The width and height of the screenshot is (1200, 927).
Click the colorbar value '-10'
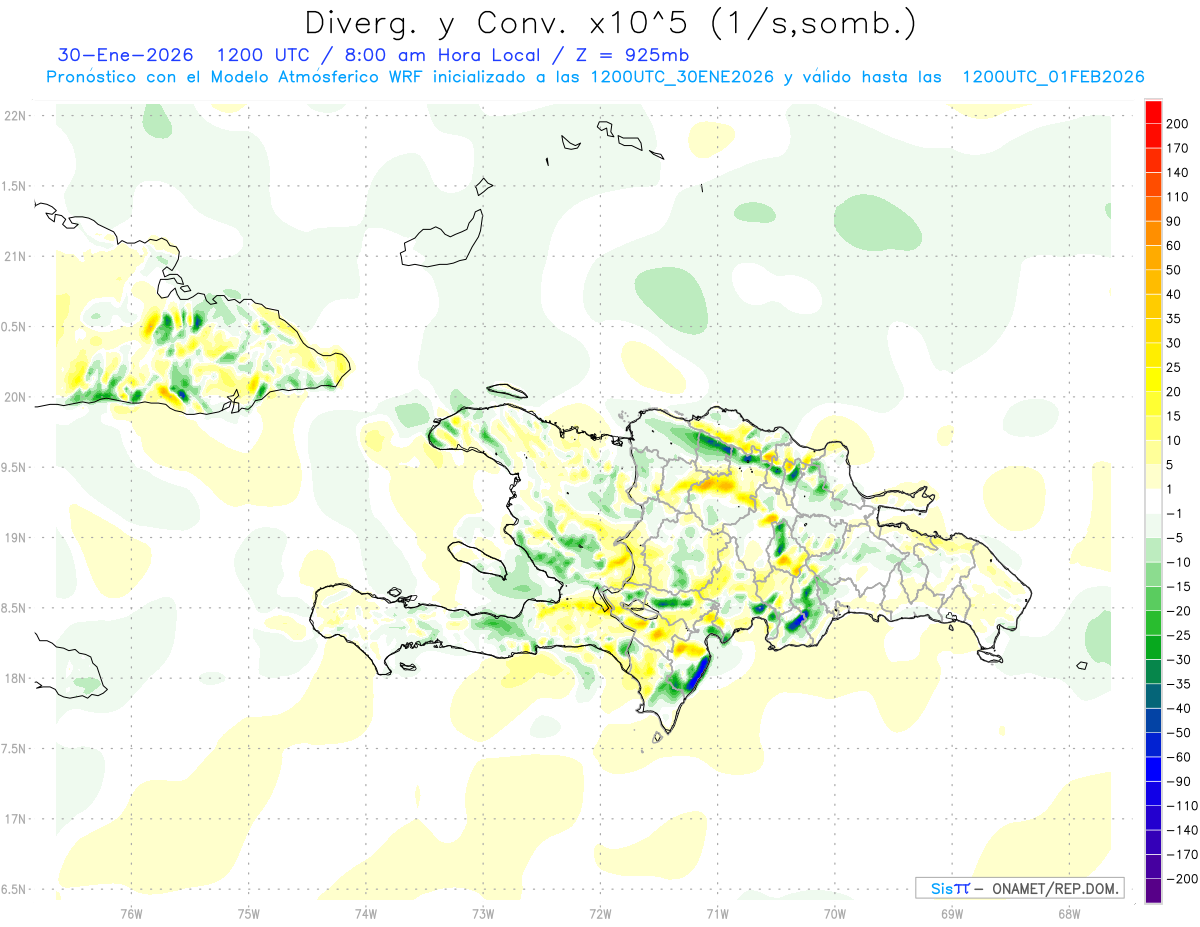tap(1179, 562)
